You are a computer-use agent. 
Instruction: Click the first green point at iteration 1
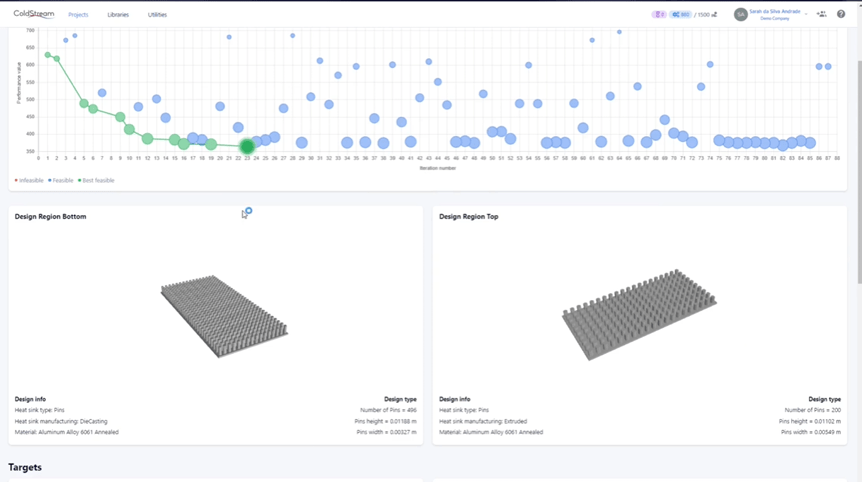47,55
